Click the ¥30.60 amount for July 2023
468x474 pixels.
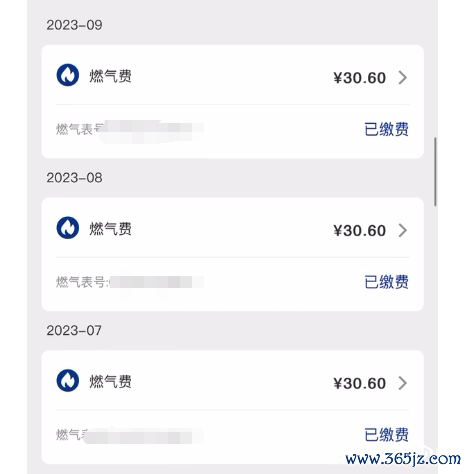coord(360,383)
